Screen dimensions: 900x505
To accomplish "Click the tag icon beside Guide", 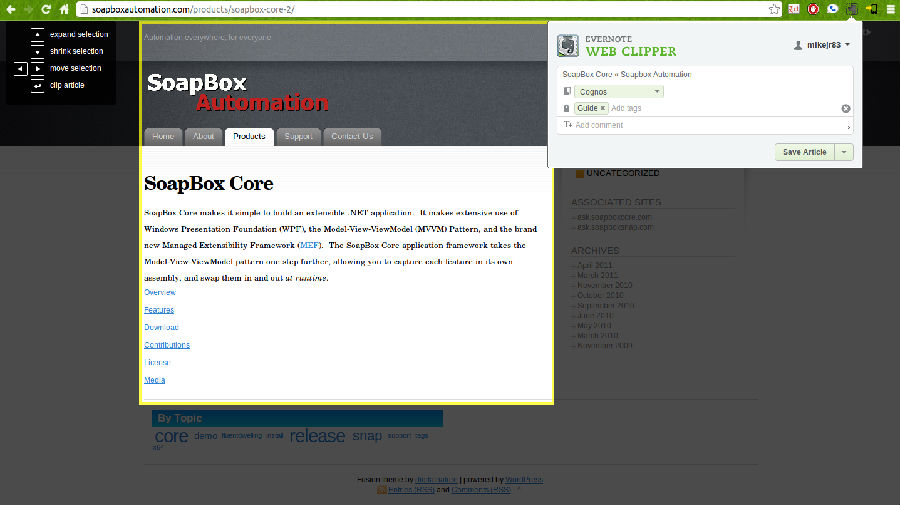I will click(567, 108).
